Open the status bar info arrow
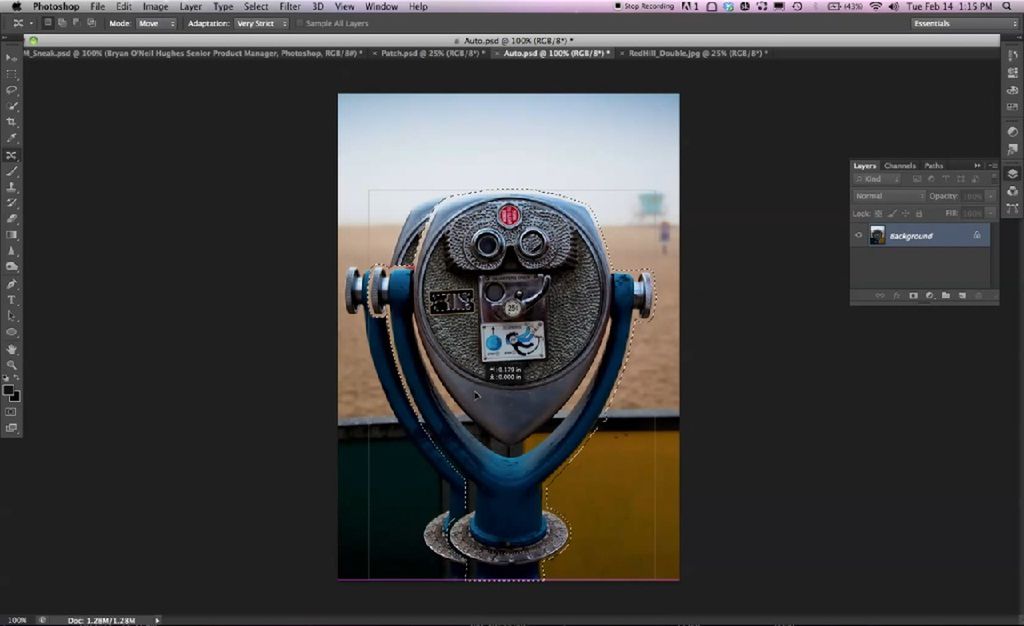Image resolution: width=1024 pixels, height=626 pixels. [157, 620]
